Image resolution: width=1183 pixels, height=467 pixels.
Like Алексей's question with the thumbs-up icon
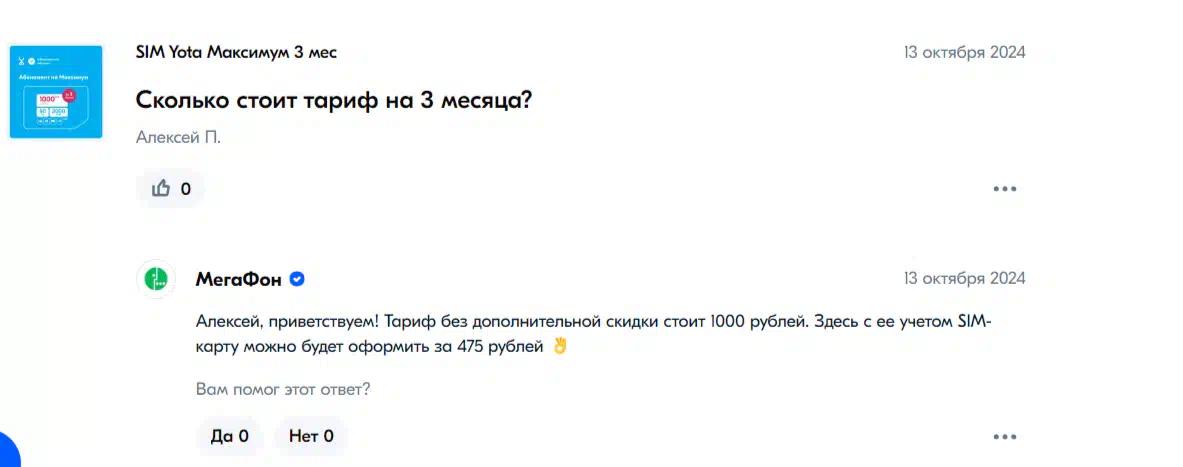[170, 189]
